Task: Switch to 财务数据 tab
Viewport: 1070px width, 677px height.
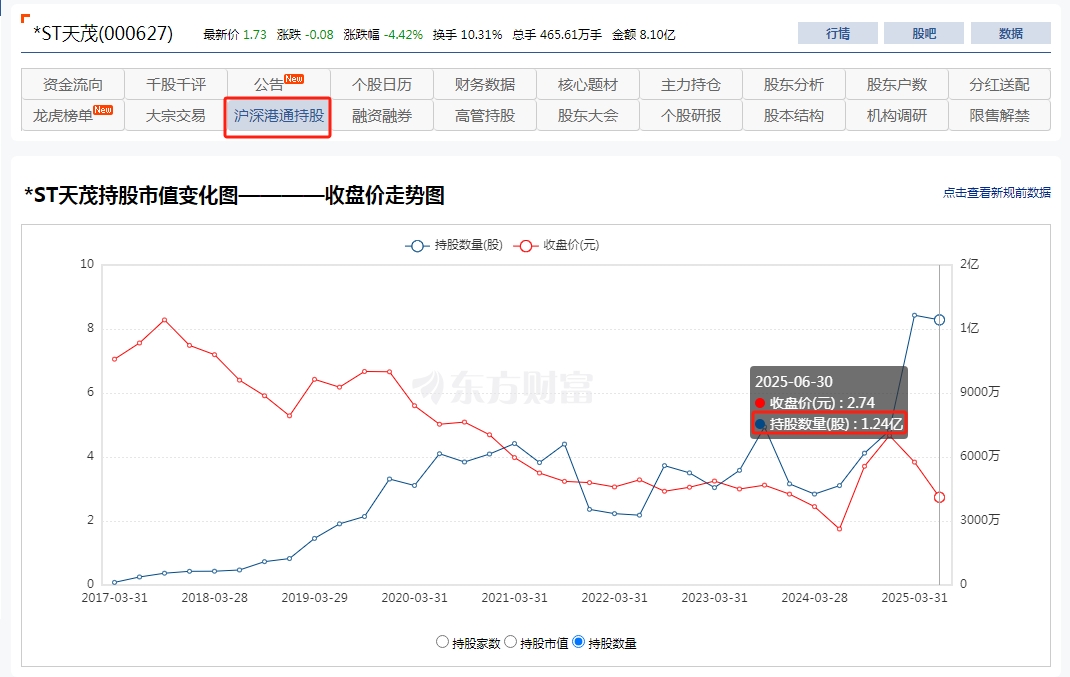Action: point(485,85)
